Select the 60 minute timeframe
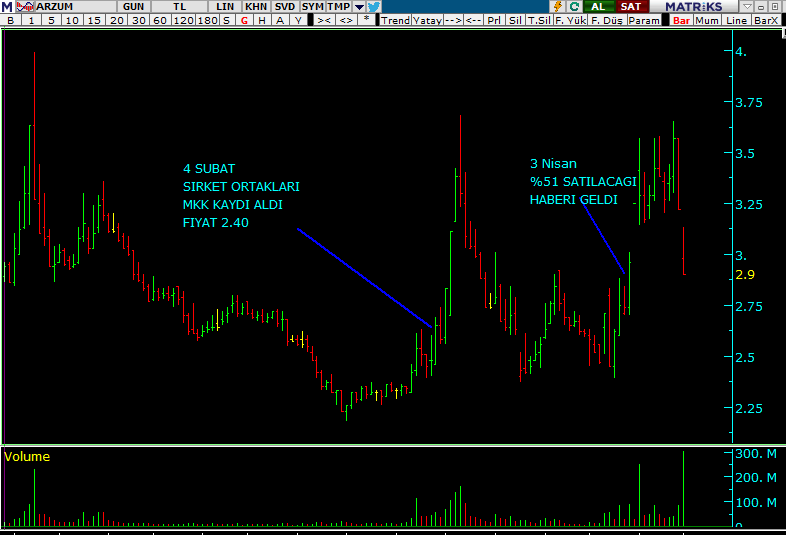The width and height of the screenshot is (786, 535). point(161,20)
